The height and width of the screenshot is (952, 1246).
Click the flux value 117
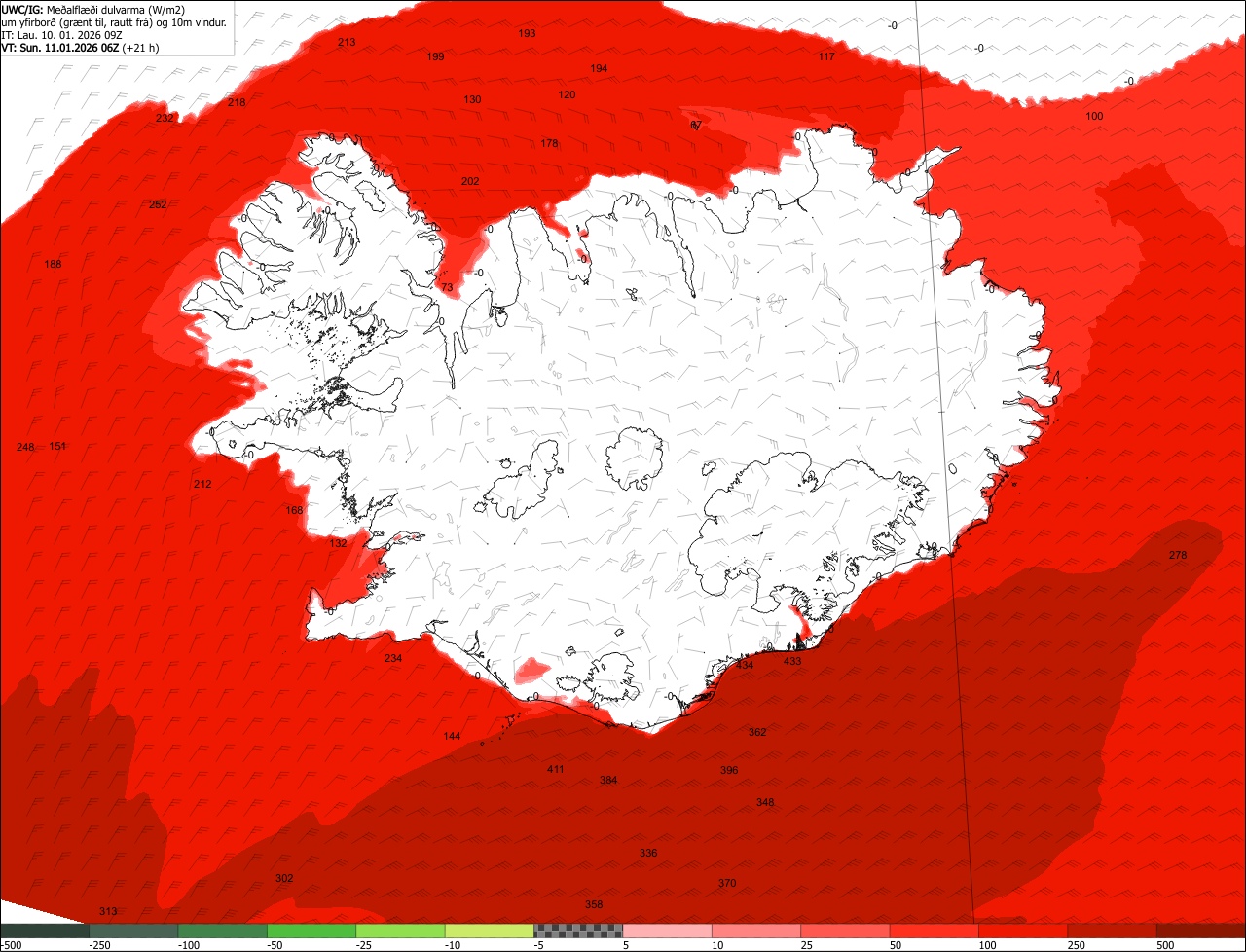(826, 57)
